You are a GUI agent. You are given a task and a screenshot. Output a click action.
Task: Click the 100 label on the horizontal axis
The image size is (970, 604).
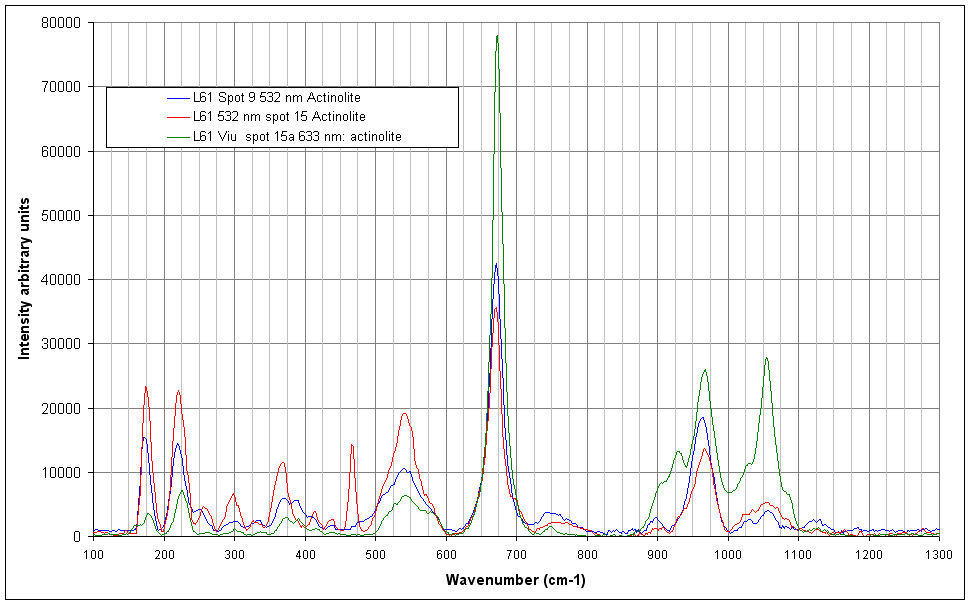(x=94, y=553)
